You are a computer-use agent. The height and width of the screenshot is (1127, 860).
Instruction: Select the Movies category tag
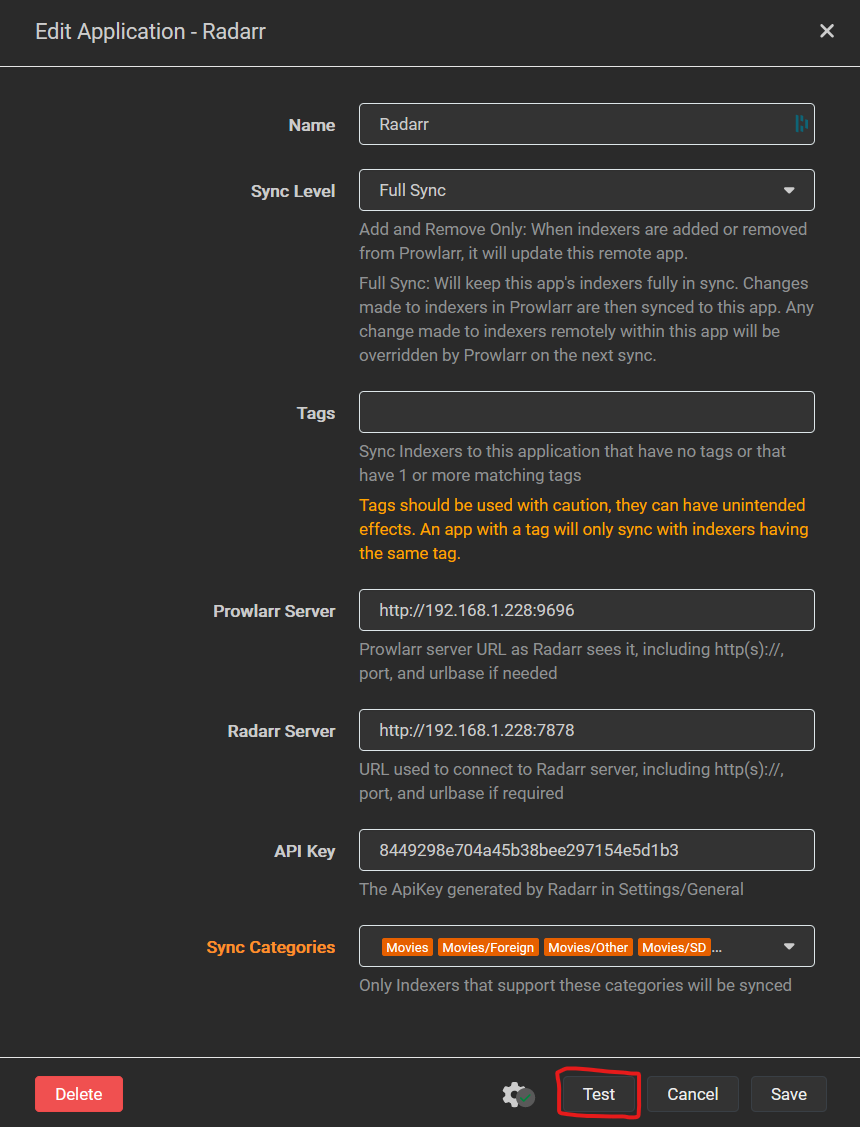tap(407, 947)
